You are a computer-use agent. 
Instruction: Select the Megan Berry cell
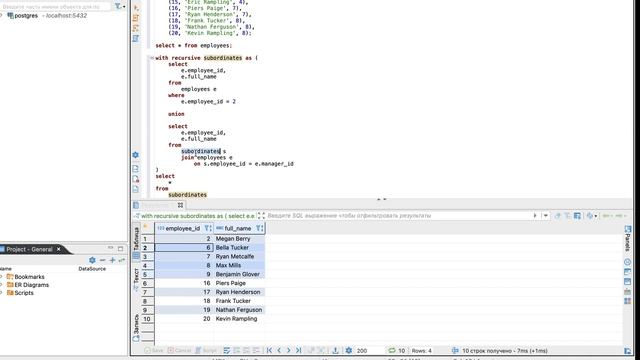[240, 238]
